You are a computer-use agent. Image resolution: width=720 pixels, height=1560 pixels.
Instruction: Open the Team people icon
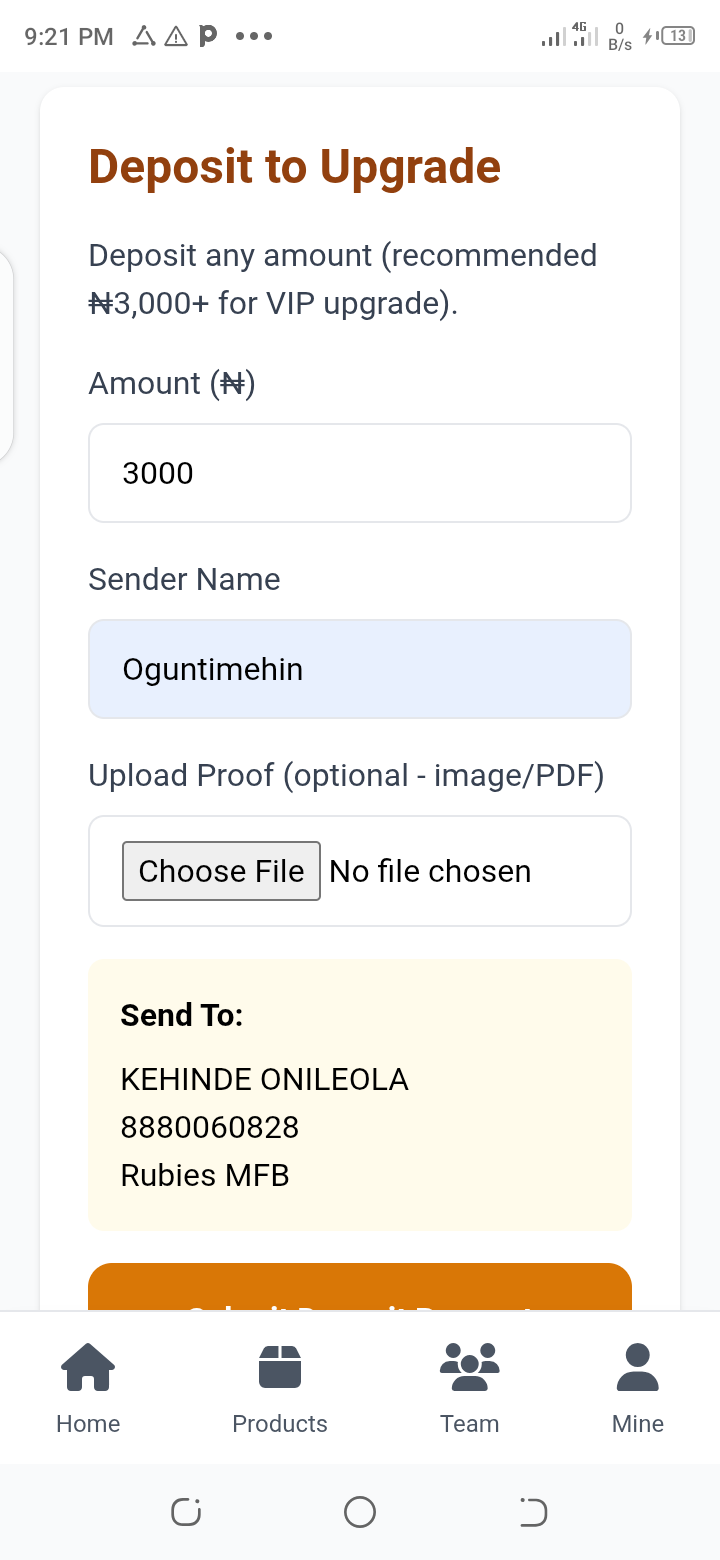(469, 1367)
